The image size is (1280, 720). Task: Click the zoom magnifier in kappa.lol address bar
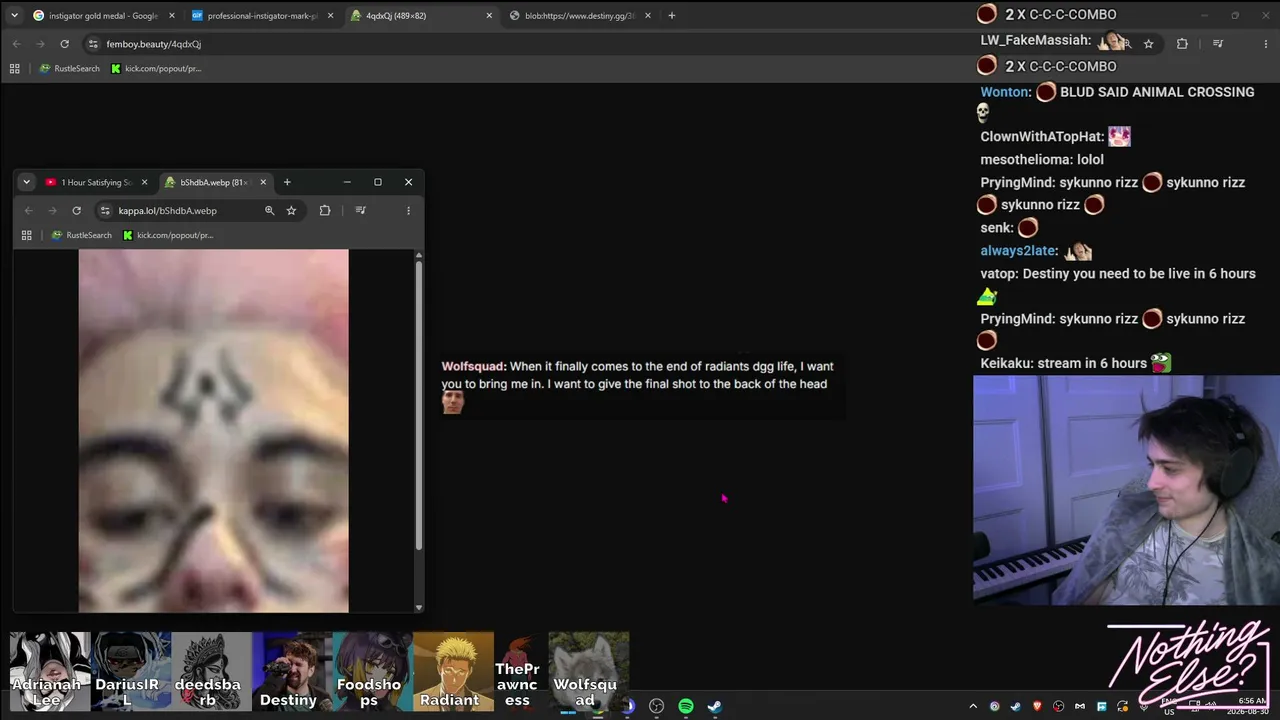tap(269, 211)
